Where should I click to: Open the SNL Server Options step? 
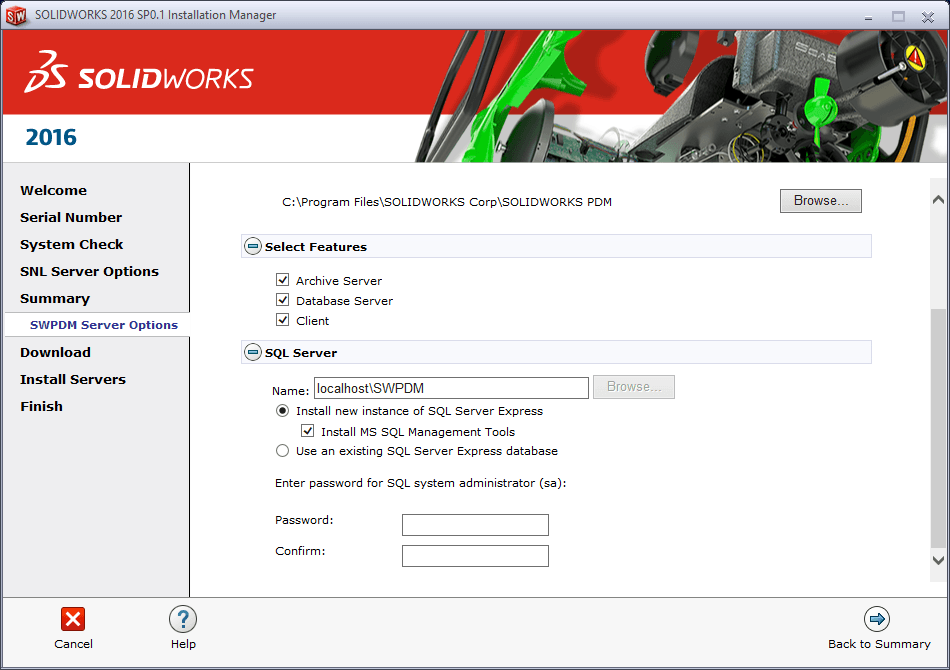coord(89,271)
